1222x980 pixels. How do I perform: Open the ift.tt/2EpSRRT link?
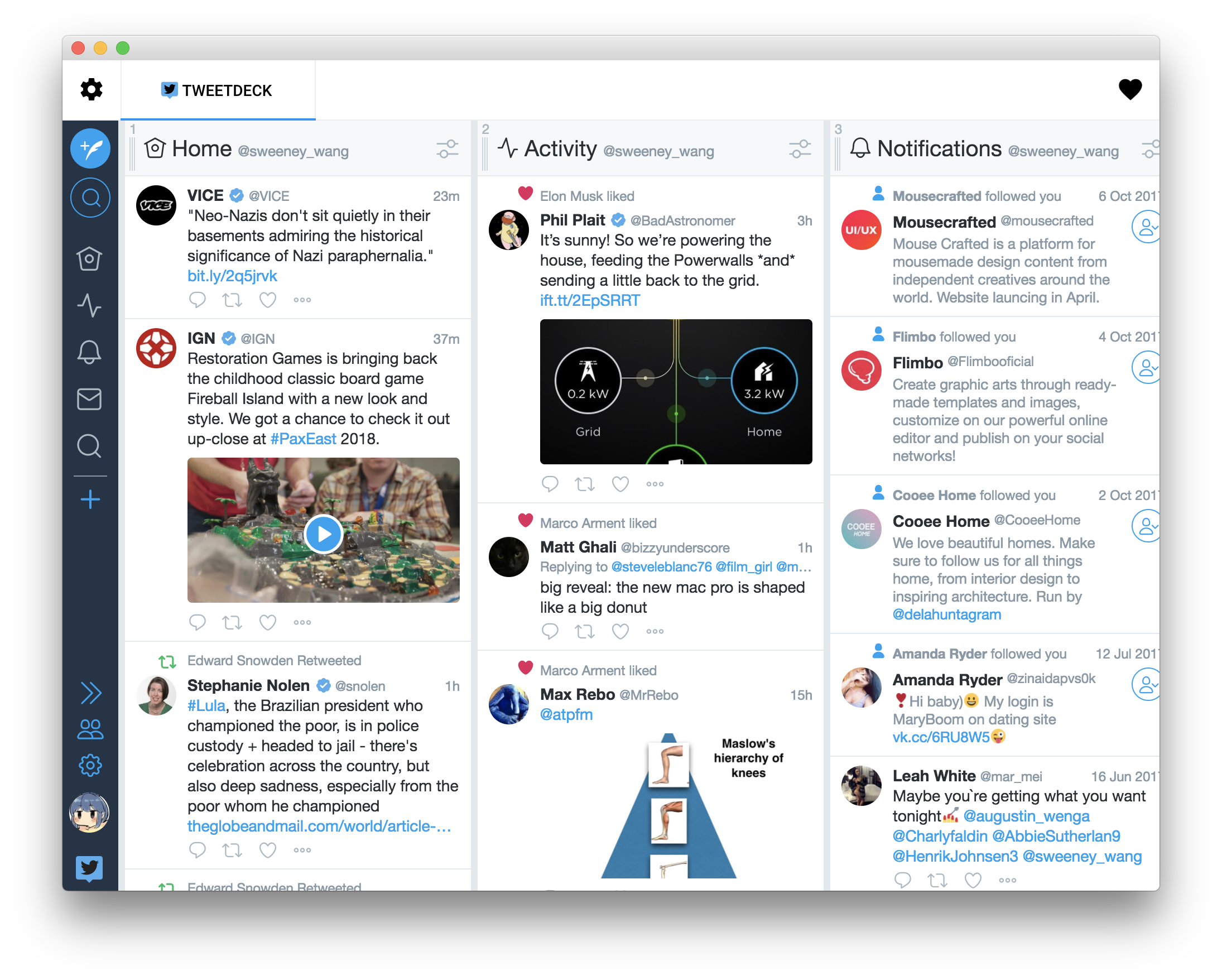tap(589, 300)
